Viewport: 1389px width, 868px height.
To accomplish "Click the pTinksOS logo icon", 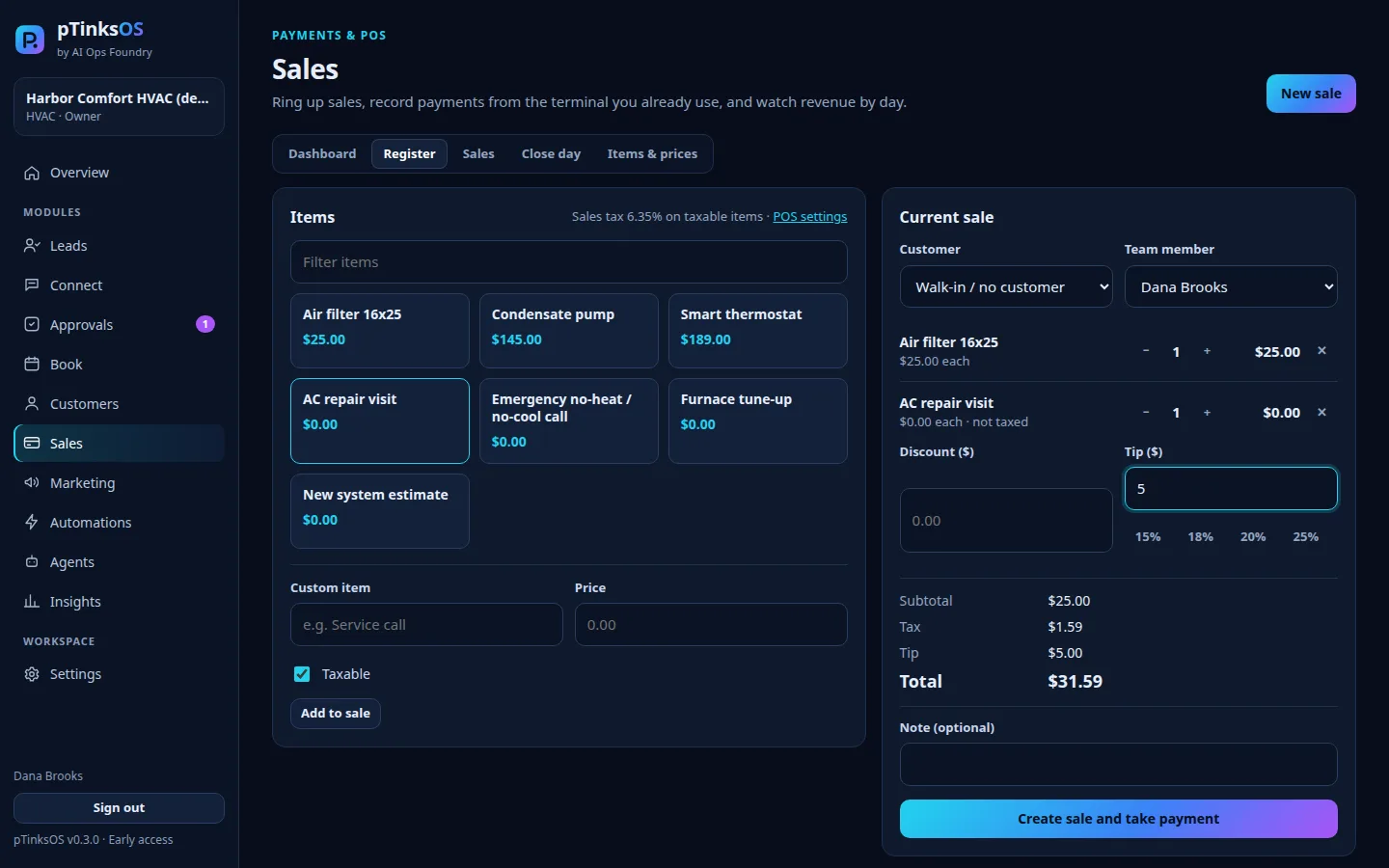I will coord(30,40).
